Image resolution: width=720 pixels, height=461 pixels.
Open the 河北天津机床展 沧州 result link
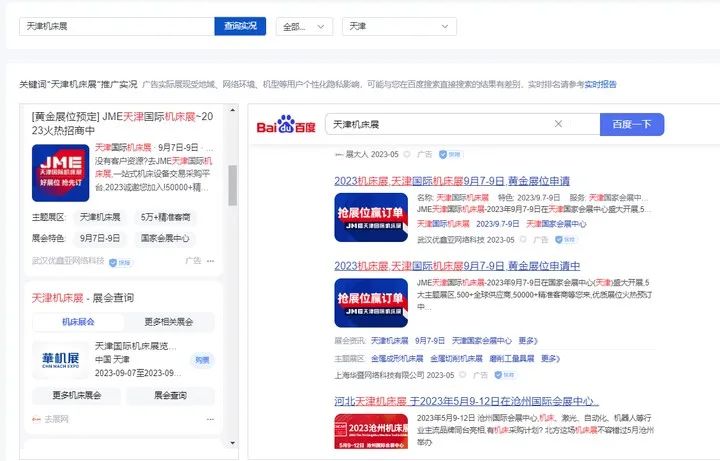click(467, 401)
